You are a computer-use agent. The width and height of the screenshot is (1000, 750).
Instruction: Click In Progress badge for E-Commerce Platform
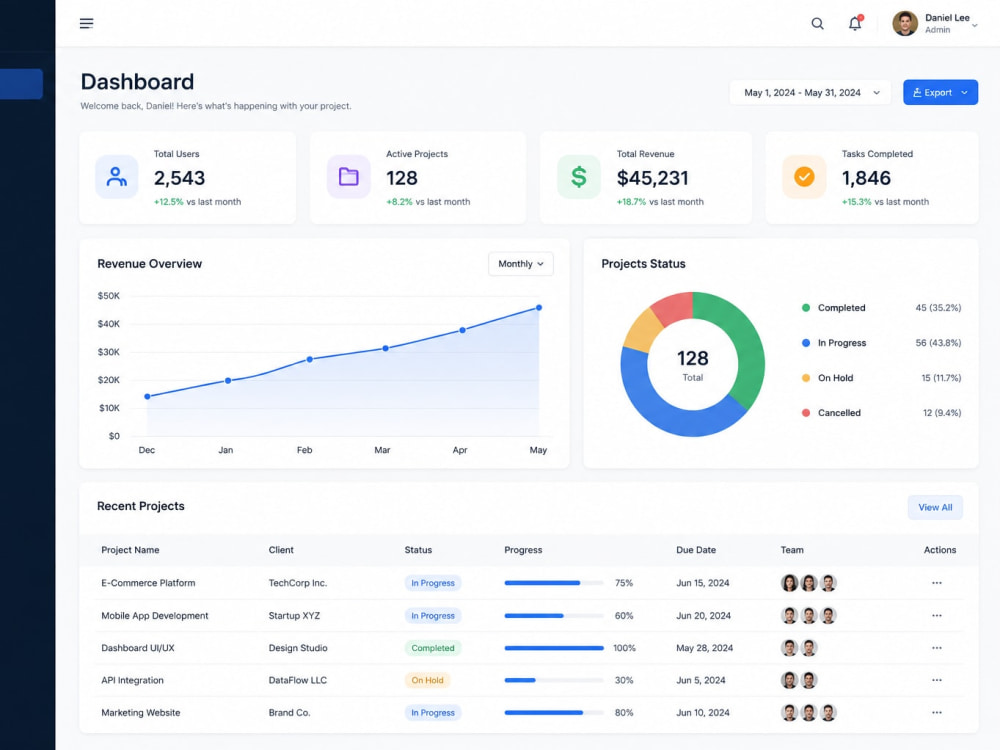(432, 583)
